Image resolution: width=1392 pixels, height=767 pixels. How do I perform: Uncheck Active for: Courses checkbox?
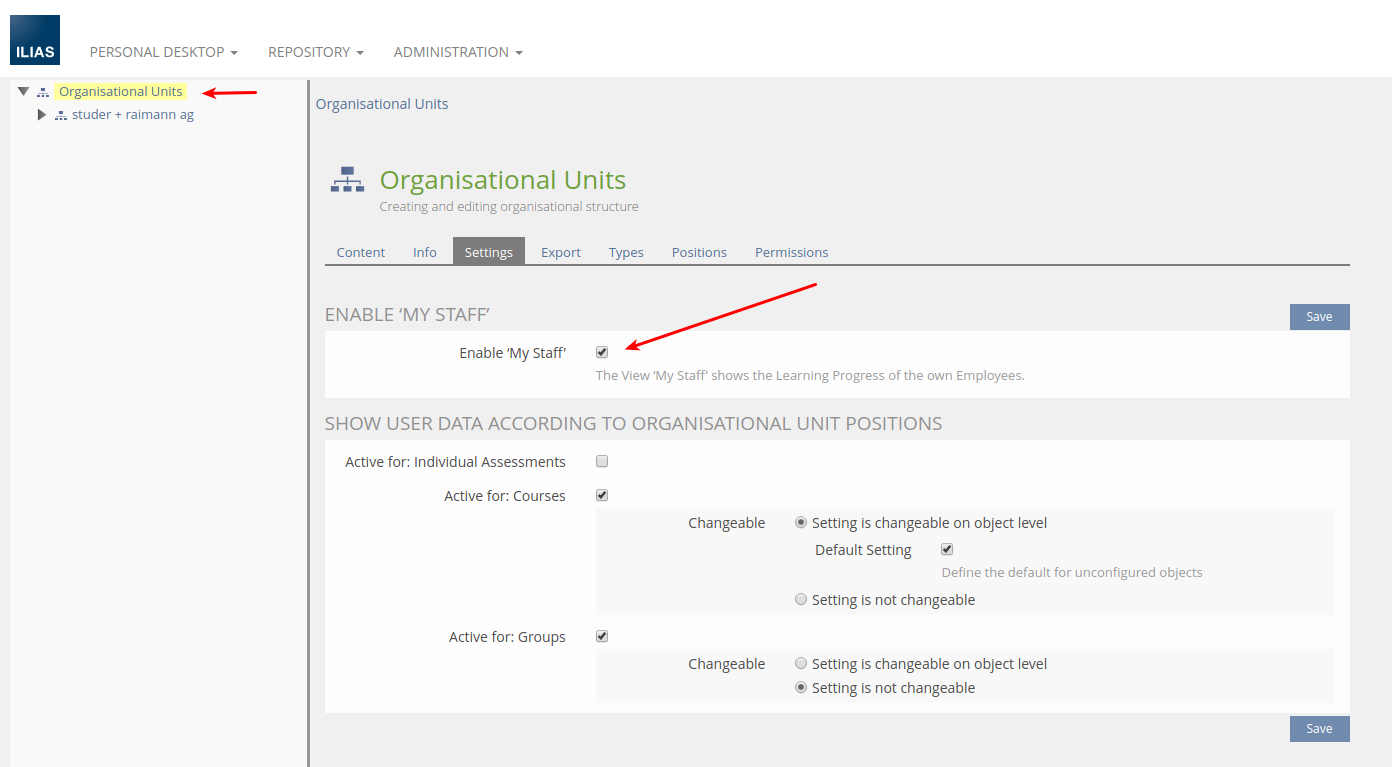point(602,495)
